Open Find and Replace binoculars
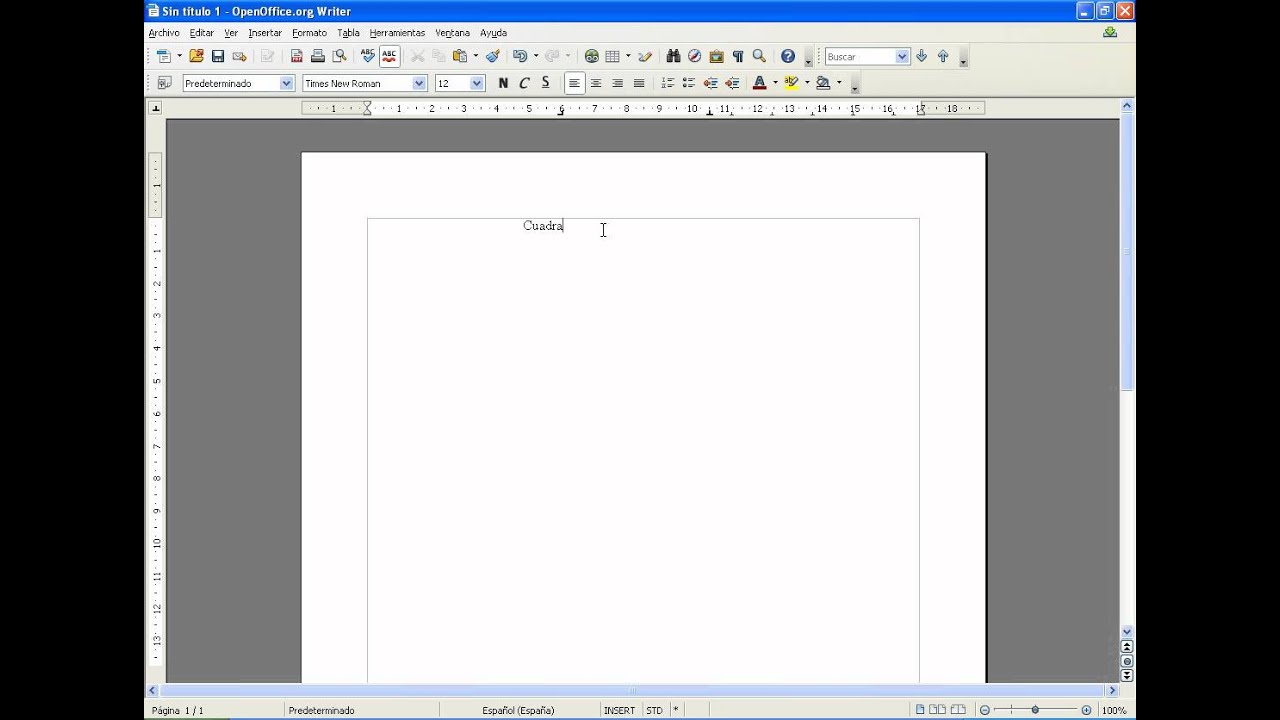 (x=673, y=57)
